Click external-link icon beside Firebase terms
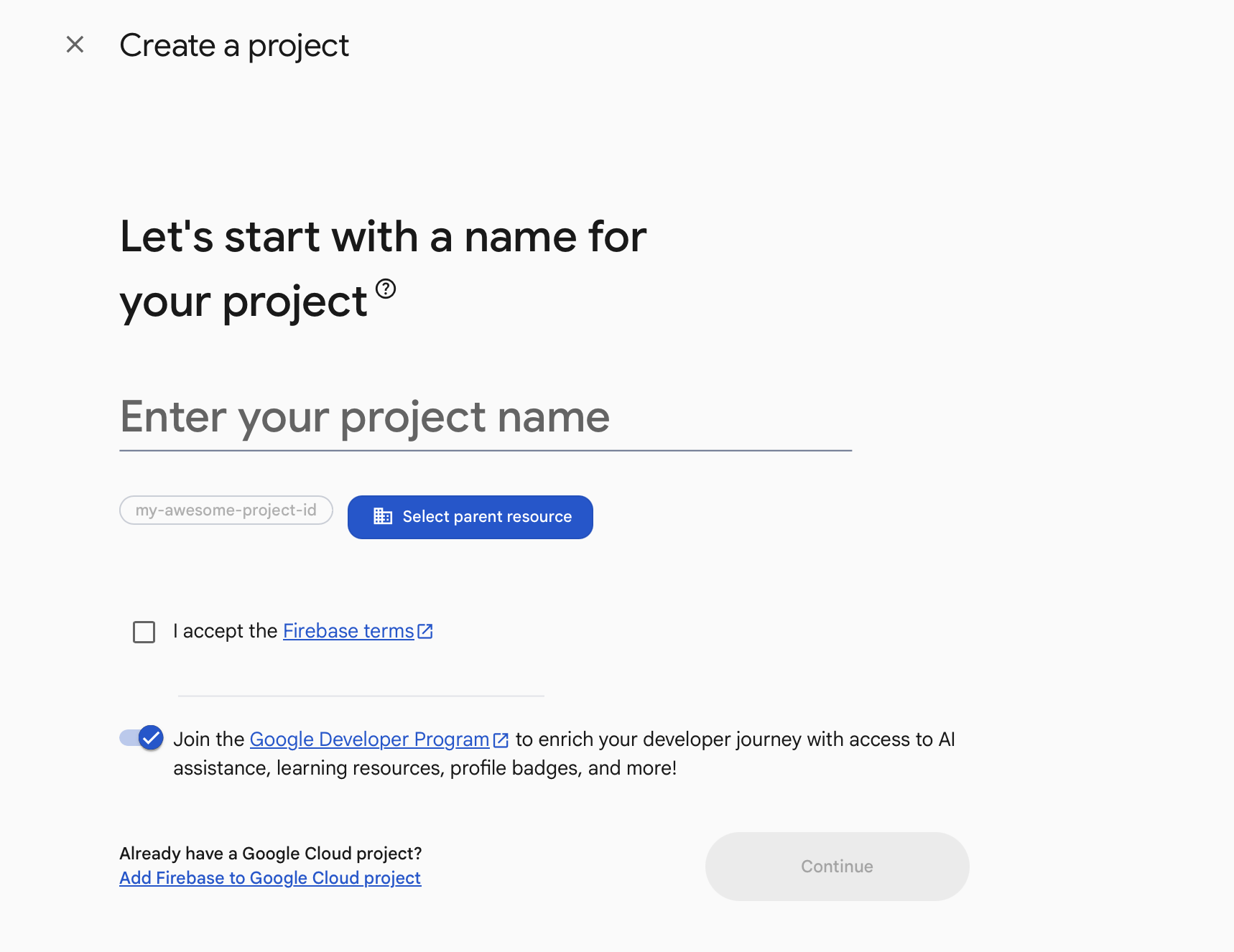The height and width of the screenshot is (952, 1234). tap(425, 631)
